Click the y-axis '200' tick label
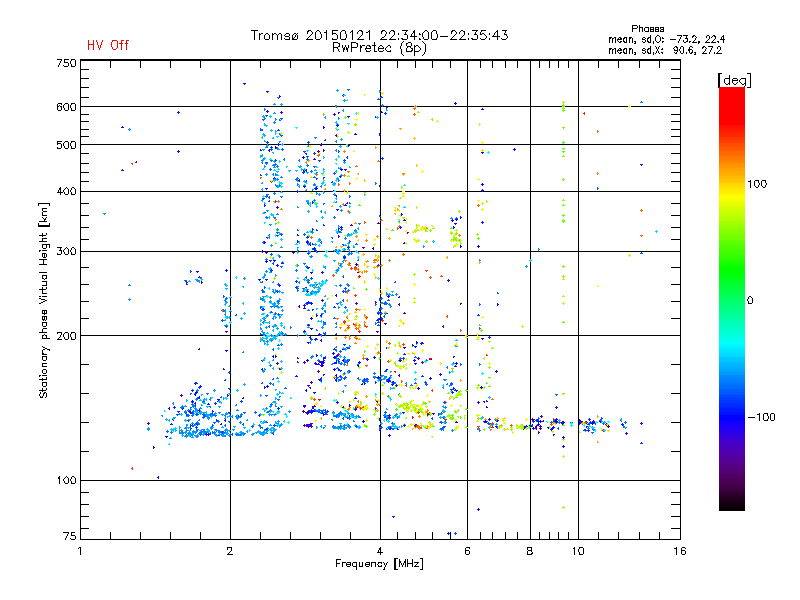This screenshot has height=600, width=800. click(67, 336)
